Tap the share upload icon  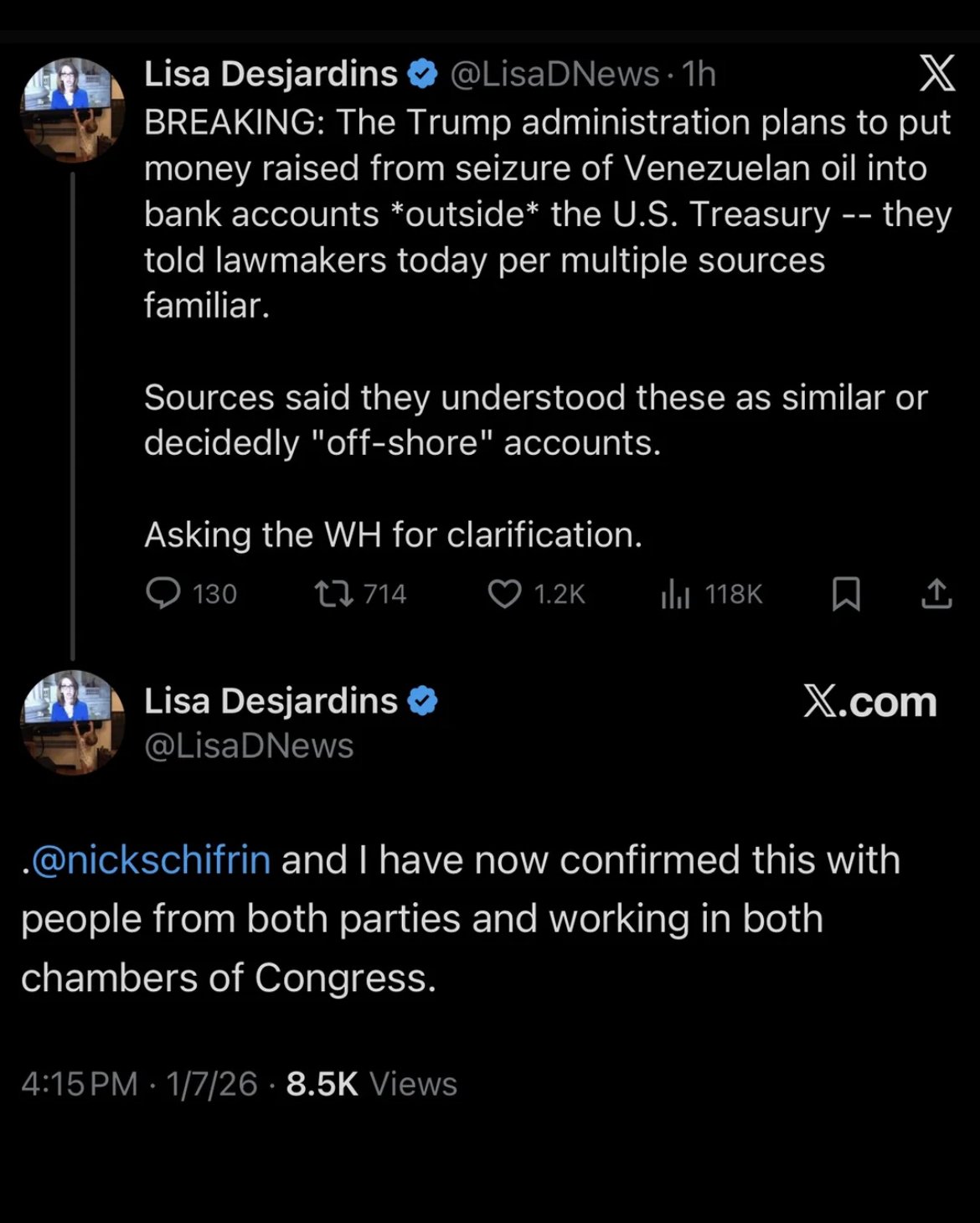(x=936, y=593)
